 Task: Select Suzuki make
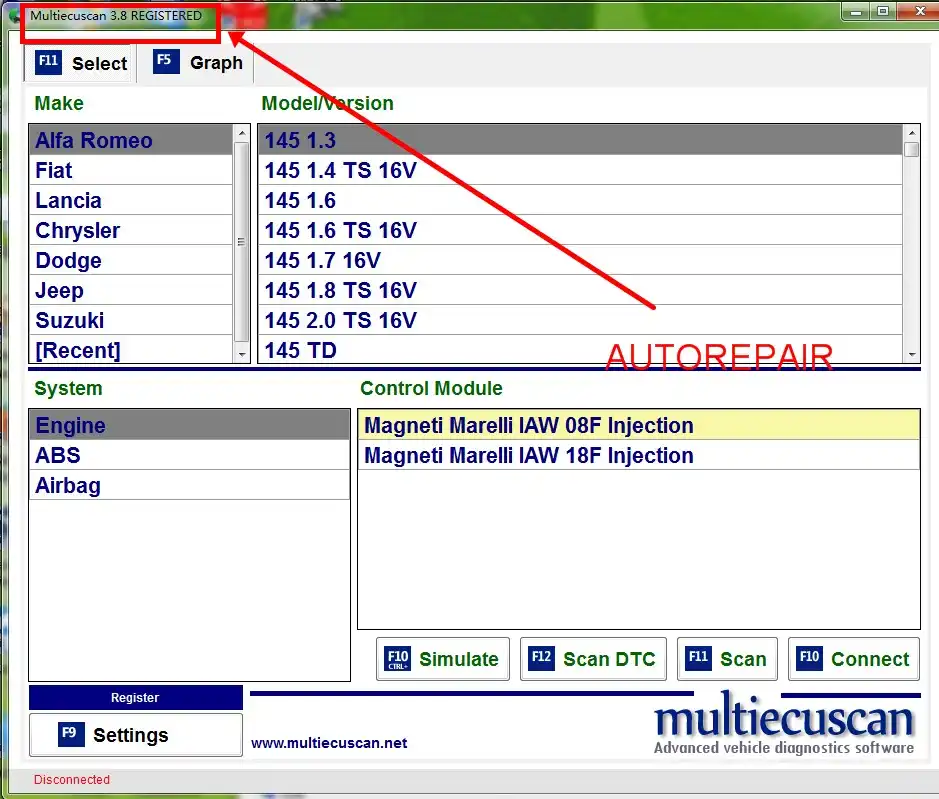click(131, 320)
